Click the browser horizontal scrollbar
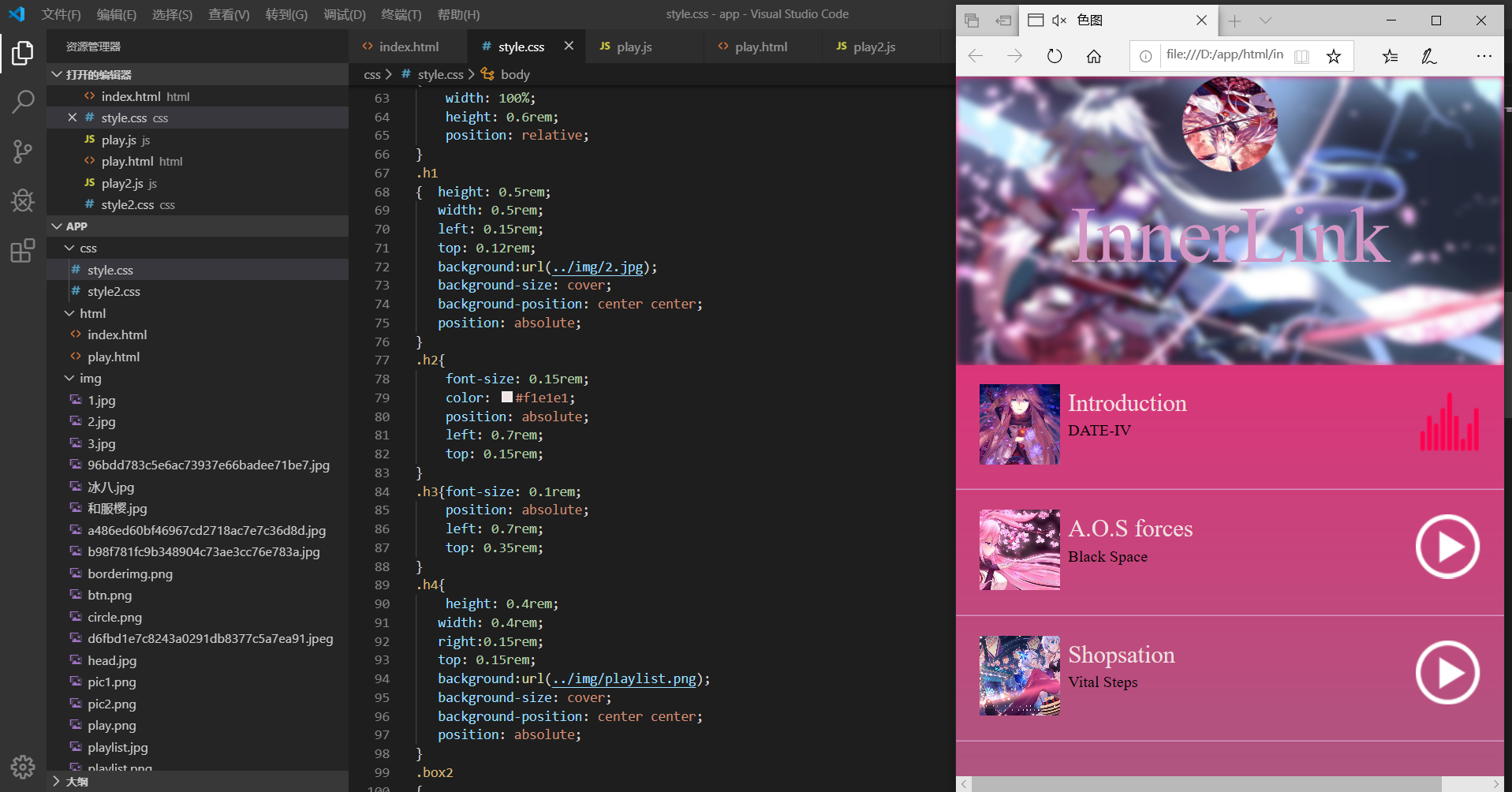This screenshot has height=792, width=1512. click(1207, 783)
